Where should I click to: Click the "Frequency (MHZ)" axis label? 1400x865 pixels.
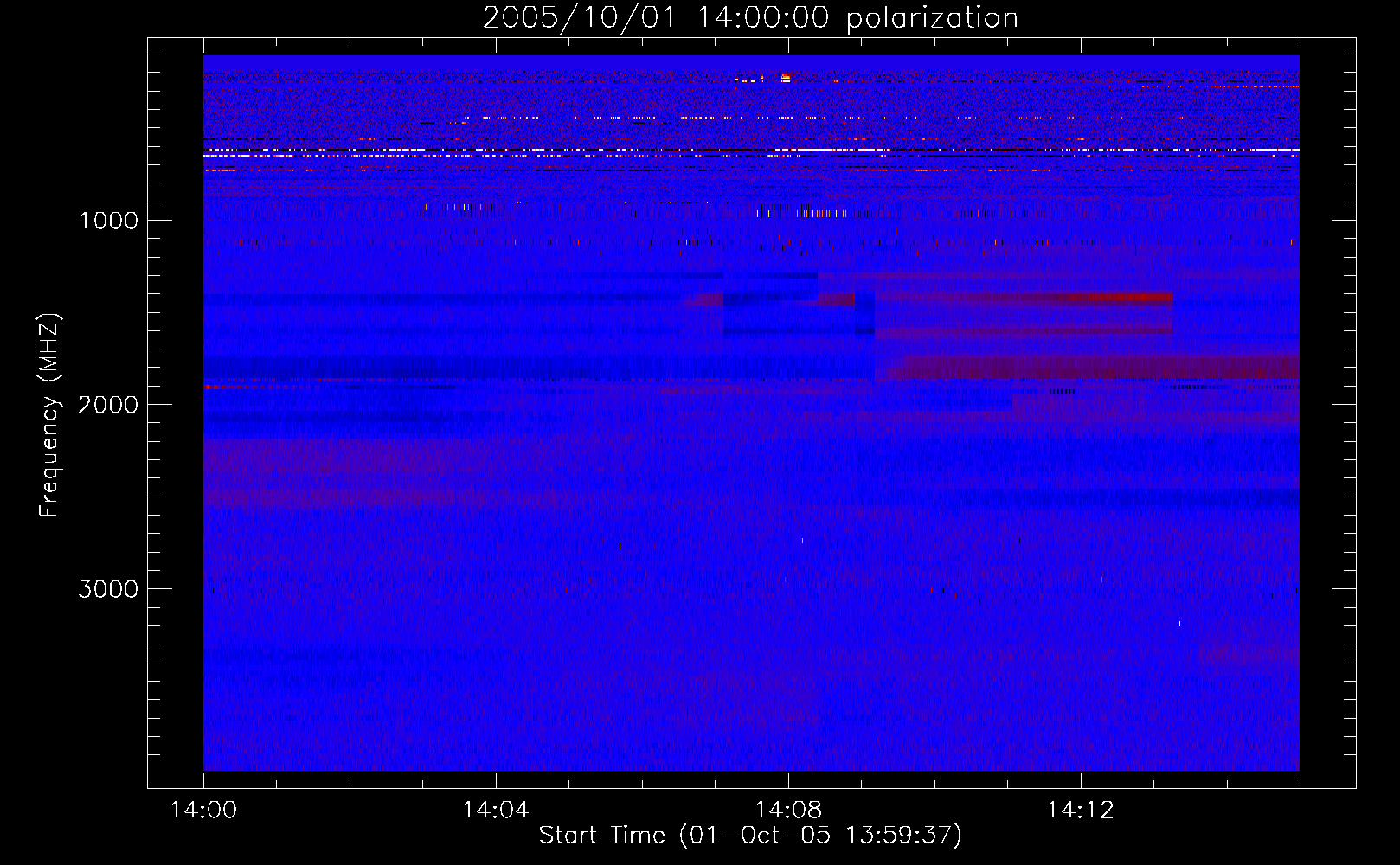click(x=49, y=414)
